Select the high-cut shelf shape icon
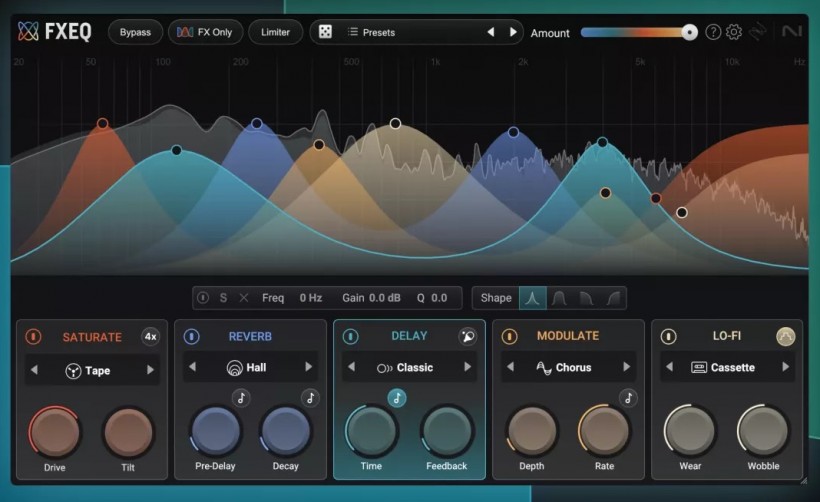820x502 pixels. click(x=586, y=298)
